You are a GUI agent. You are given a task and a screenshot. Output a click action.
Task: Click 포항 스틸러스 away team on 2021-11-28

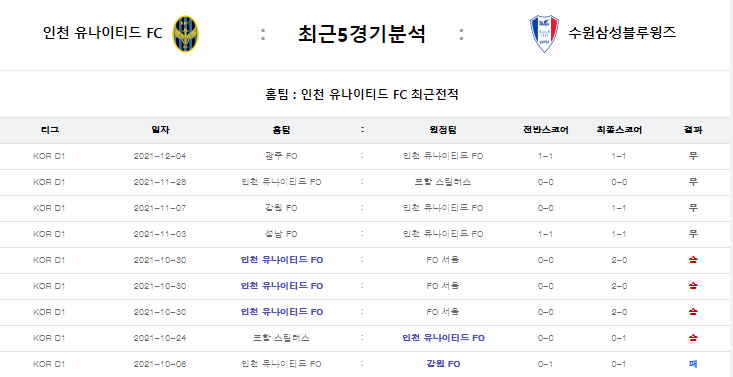443,182
